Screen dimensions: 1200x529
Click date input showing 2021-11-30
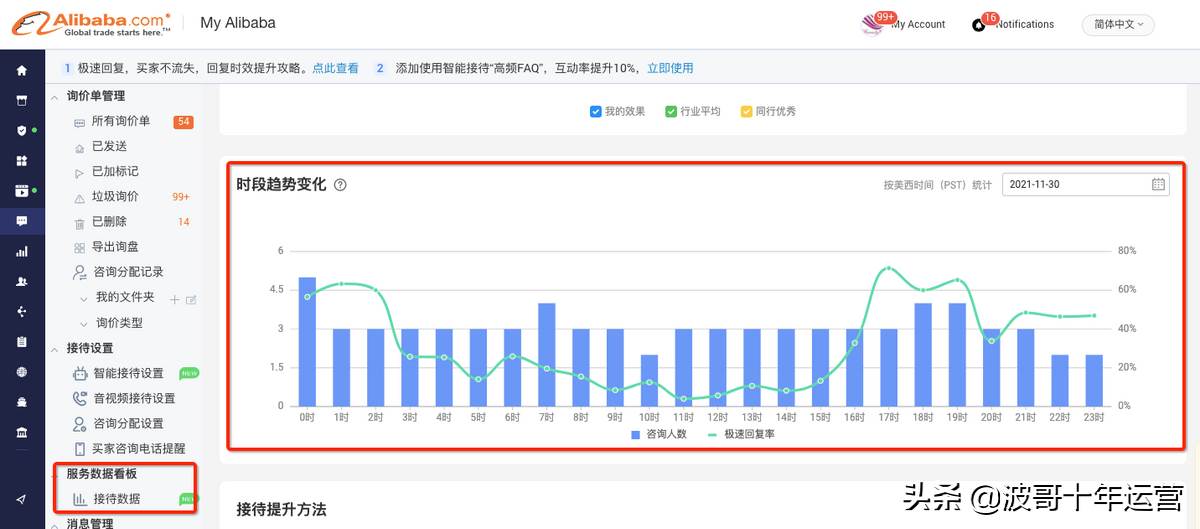[1085, 184]
